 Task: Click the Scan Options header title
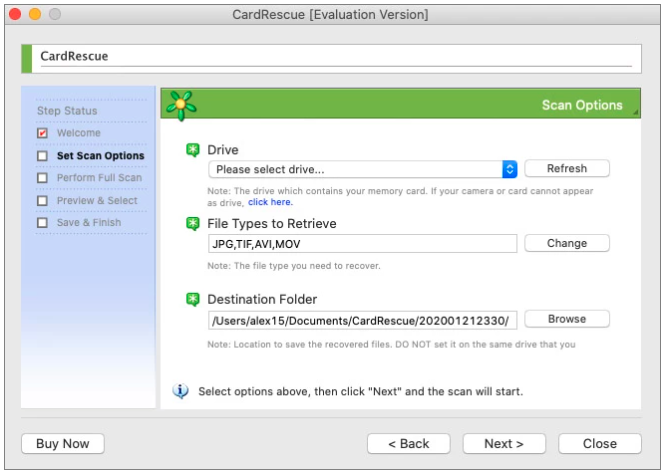pyautogui.click(x=582, y=105)
